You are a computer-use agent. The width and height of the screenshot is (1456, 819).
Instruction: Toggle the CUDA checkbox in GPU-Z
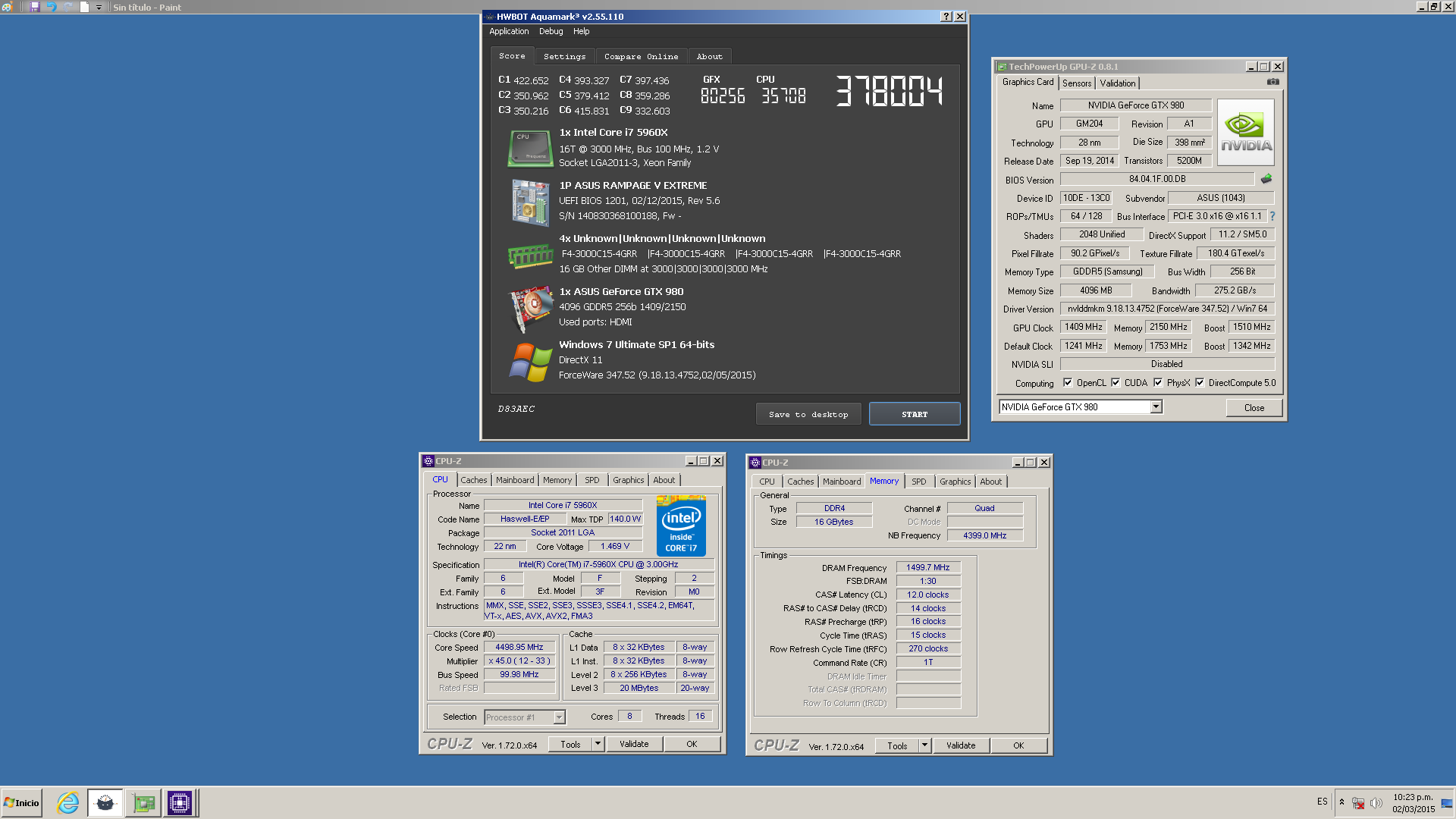(1116, 383)
